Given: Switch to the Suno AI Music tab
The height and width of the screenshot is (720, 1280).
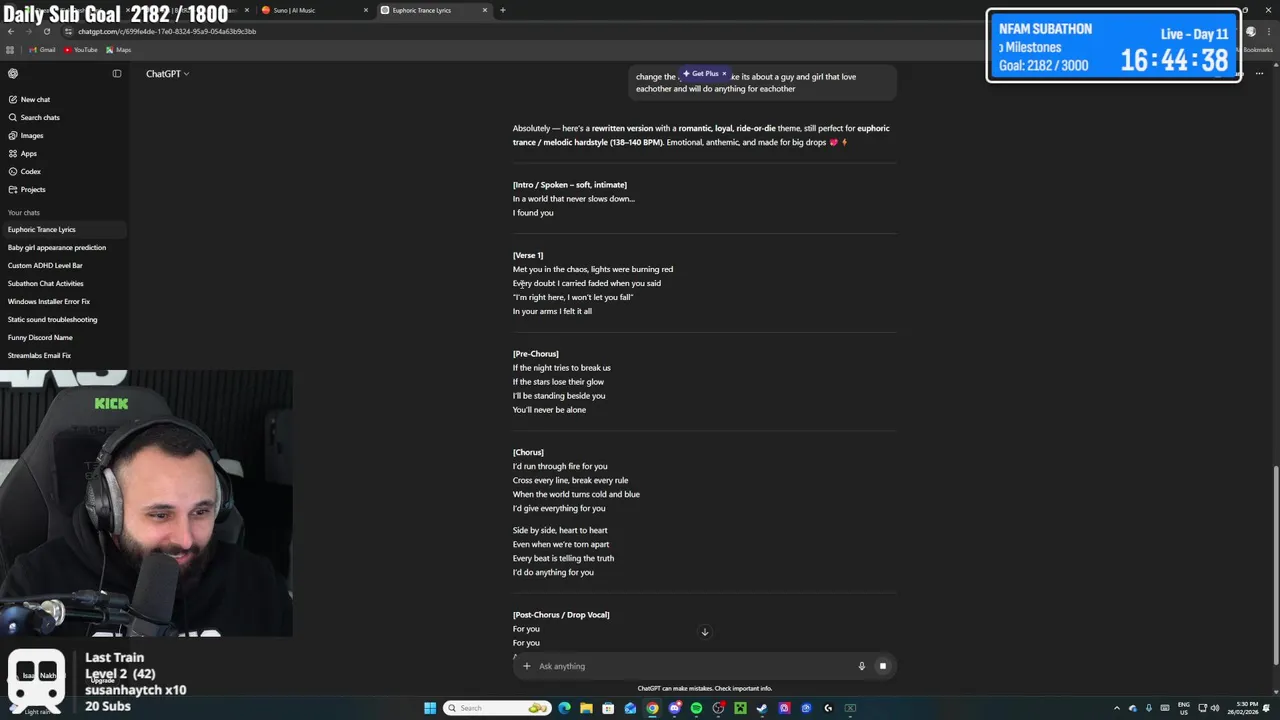Looking at the screenshot, I should (314, 10).
